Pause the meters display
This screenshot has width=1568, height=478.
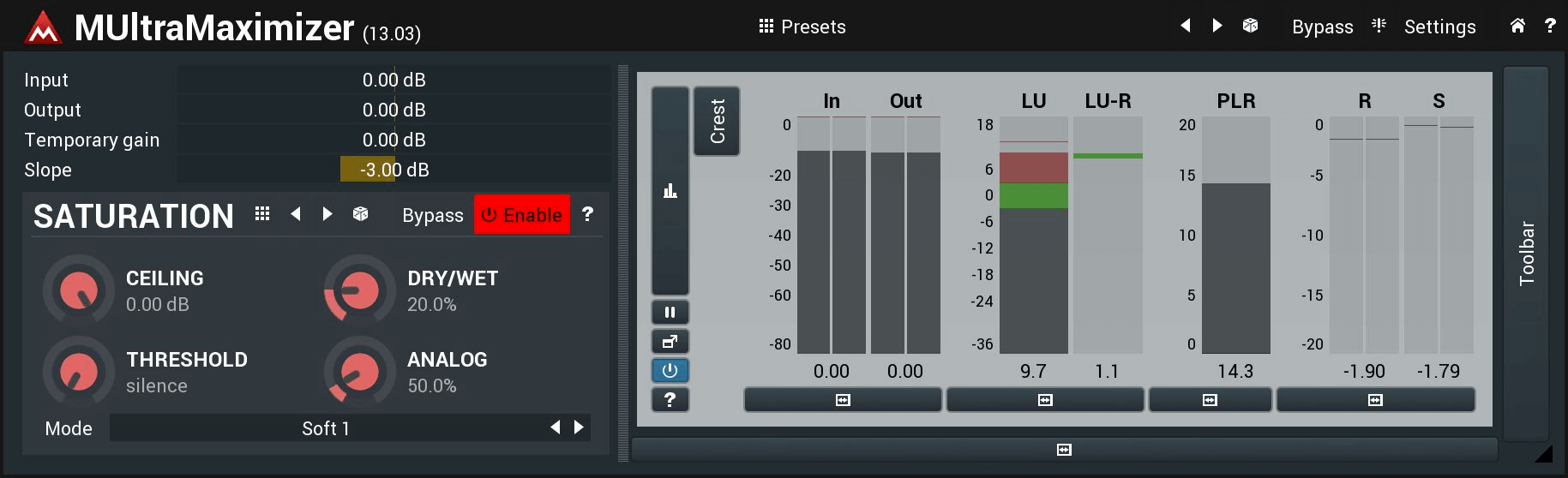pos(670,313)
